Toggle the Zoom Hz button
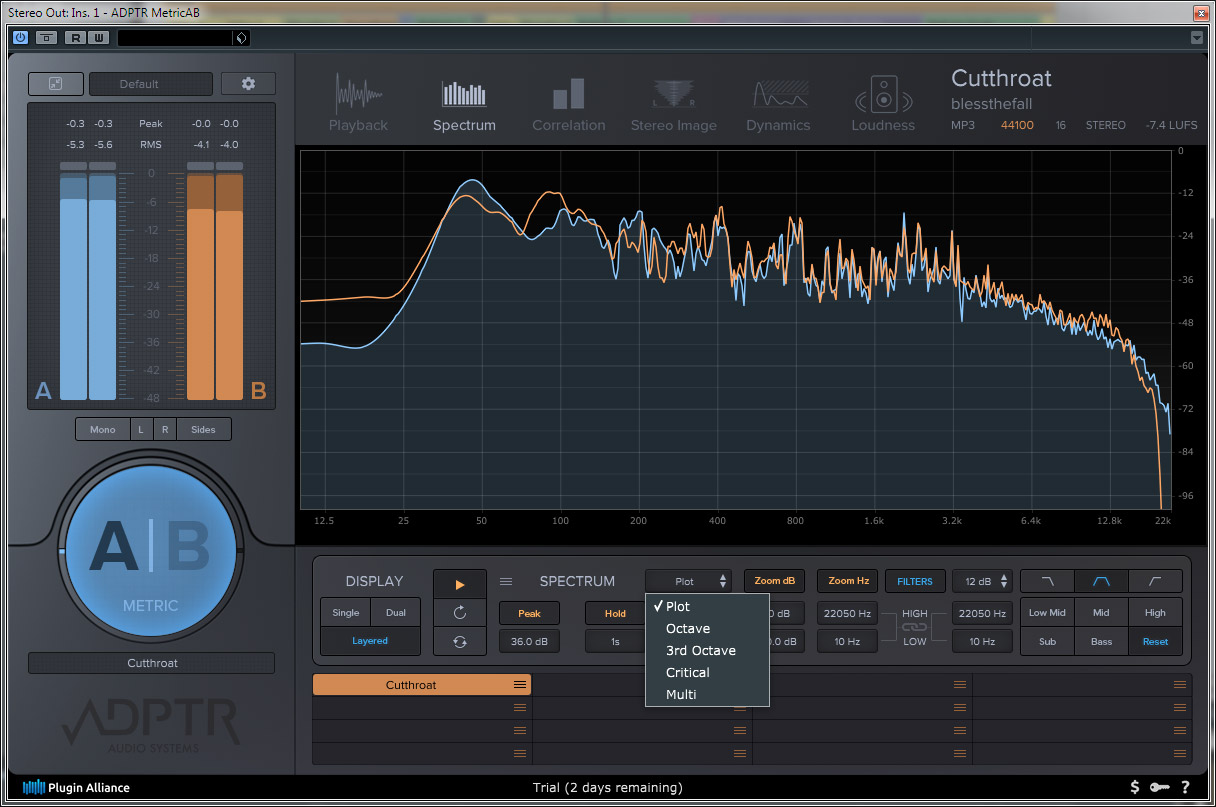The image size is (1216, 807). coord(848,581)
